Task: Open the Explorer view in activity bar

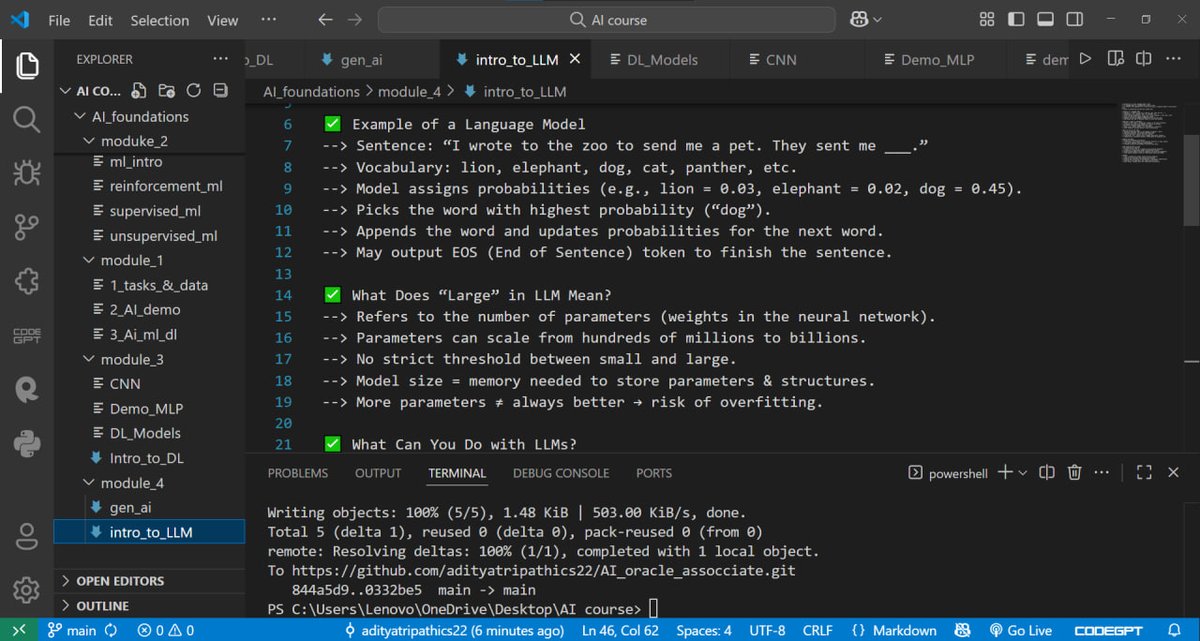Action: tap(27, 66)
